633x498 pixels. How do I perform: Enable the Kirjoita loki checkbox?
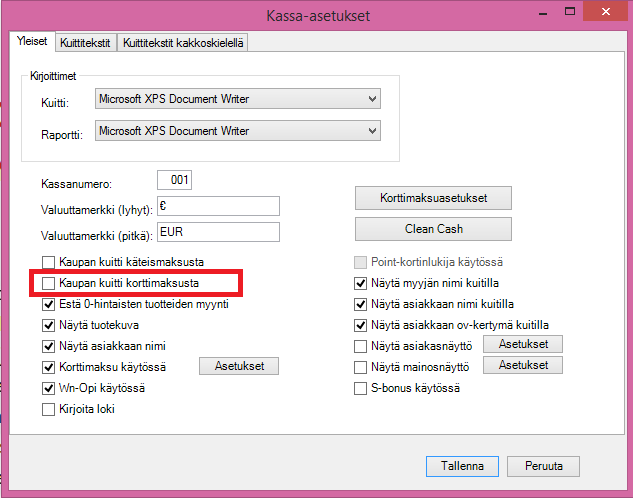[48, 409]
